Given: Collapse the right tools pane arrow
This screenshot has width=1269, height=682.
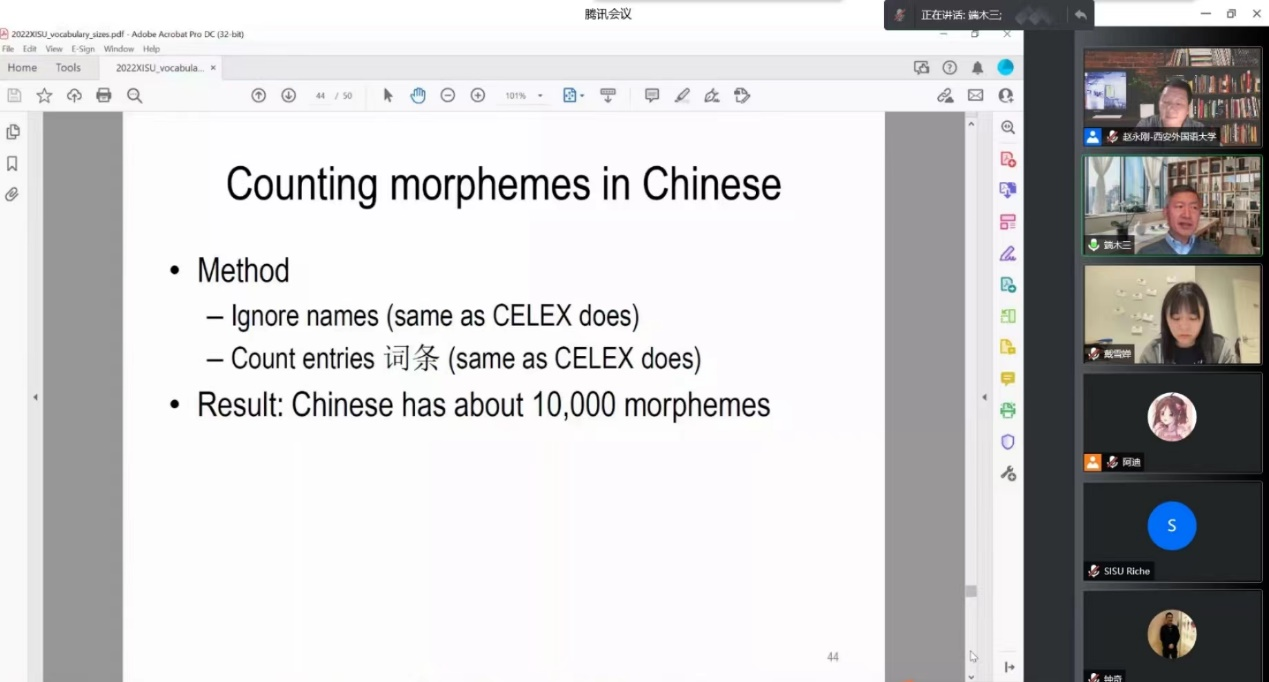Looking at the screenshot, I should pyautogui.click(x=984, y=397).
